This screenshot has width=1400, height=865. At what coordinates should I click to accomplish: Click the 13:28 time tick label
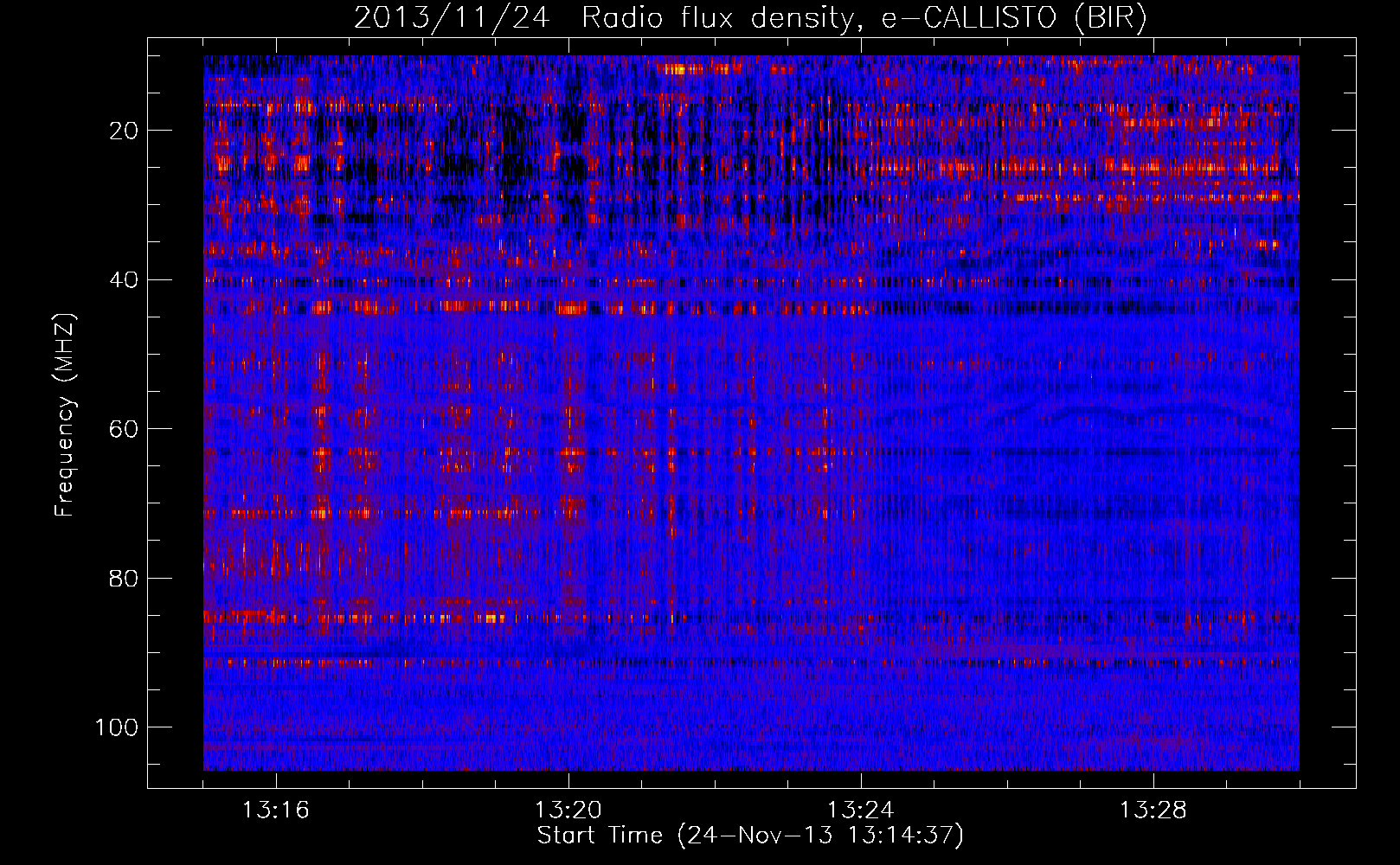pos(1153,811)
